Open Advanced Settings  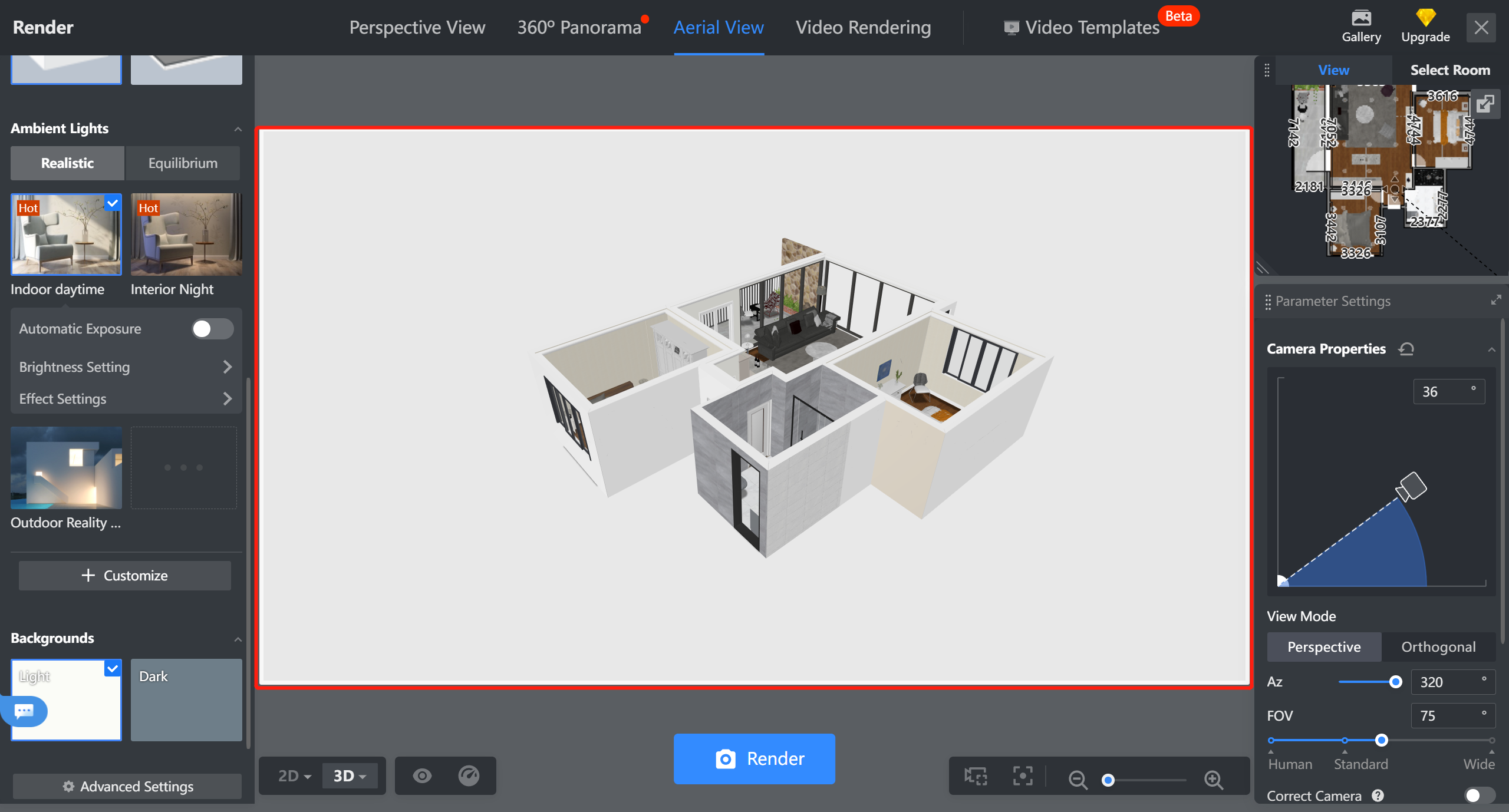(x=127, y=787)
